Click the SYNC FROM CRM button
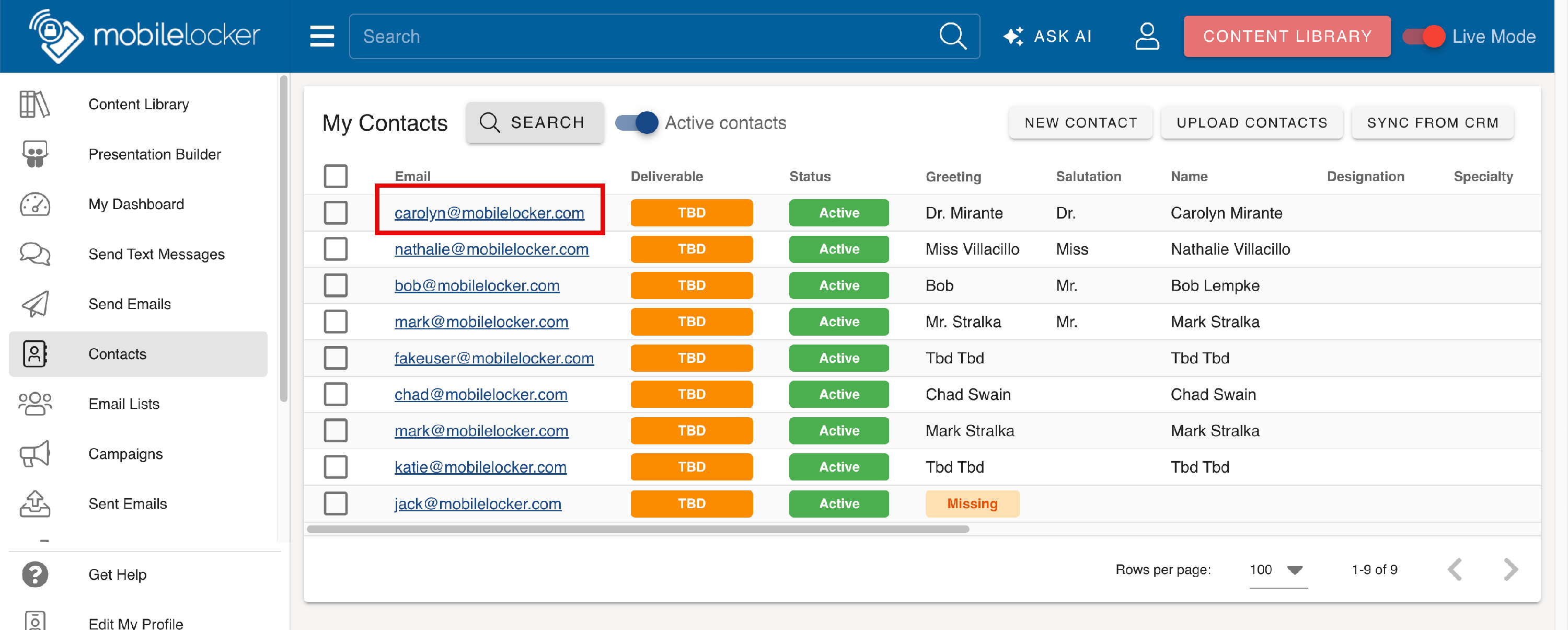The width and height of the screenshot is (1568, 630). (1432, 122)
